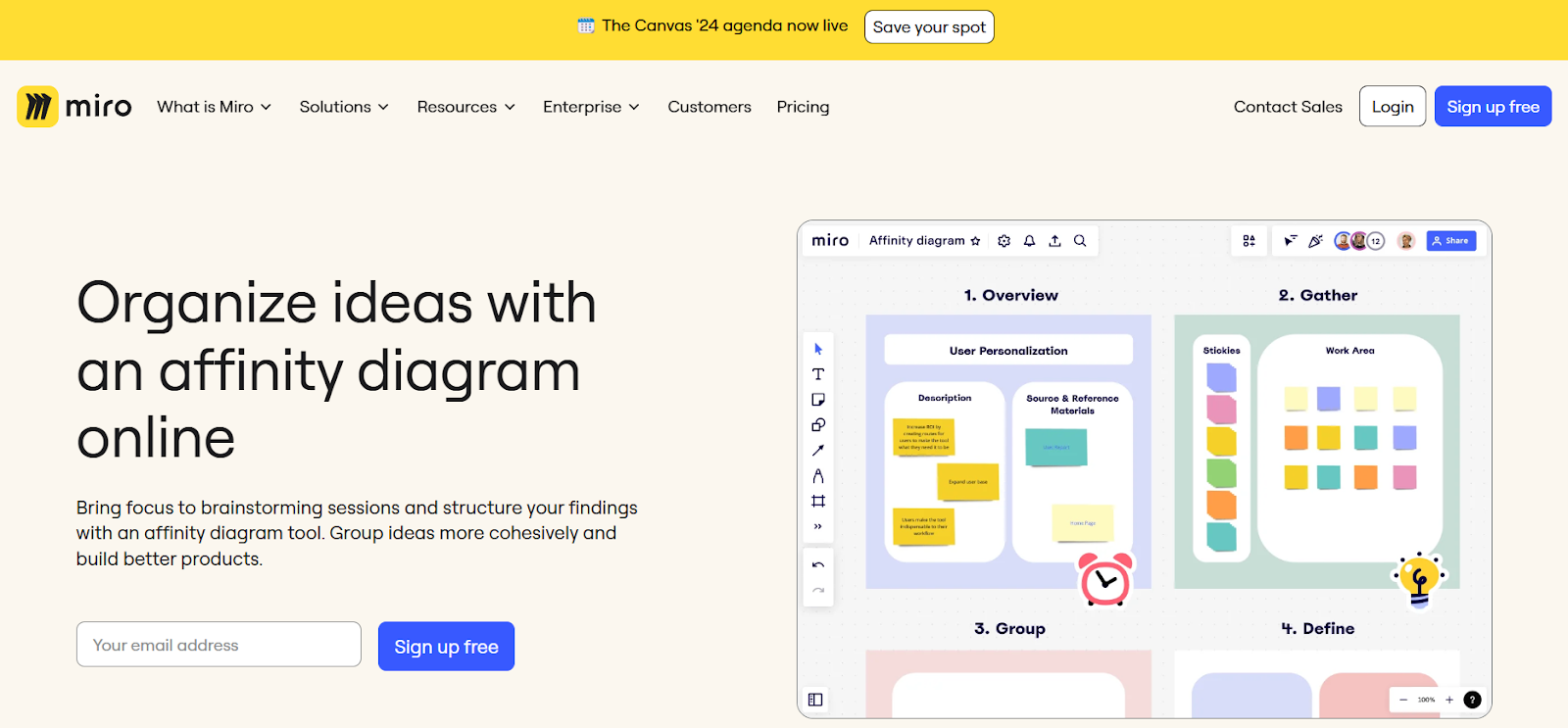Select the Text tool in left toolbar
Viewport: 1568px width, 728px height.
(x=818, y=374)
